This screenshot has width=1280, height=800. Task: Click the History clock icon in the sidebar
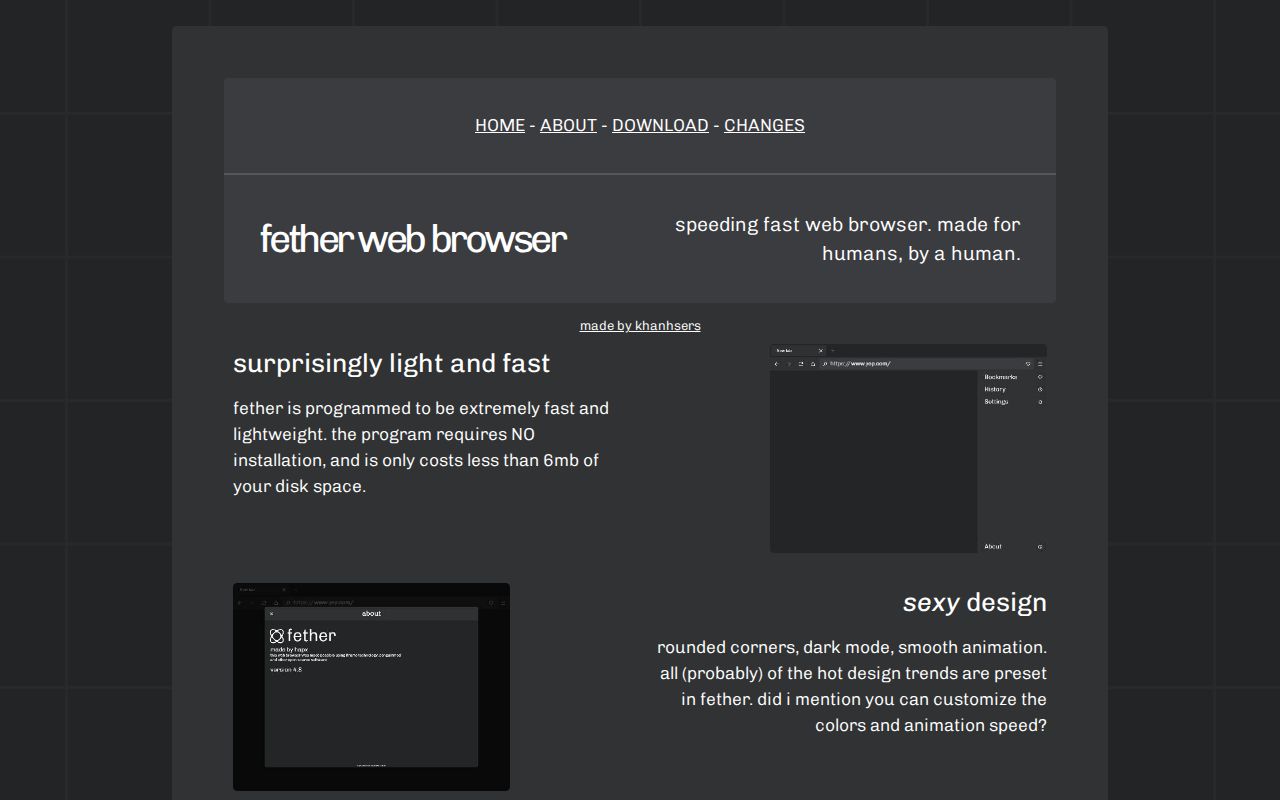click(1040, 389)
